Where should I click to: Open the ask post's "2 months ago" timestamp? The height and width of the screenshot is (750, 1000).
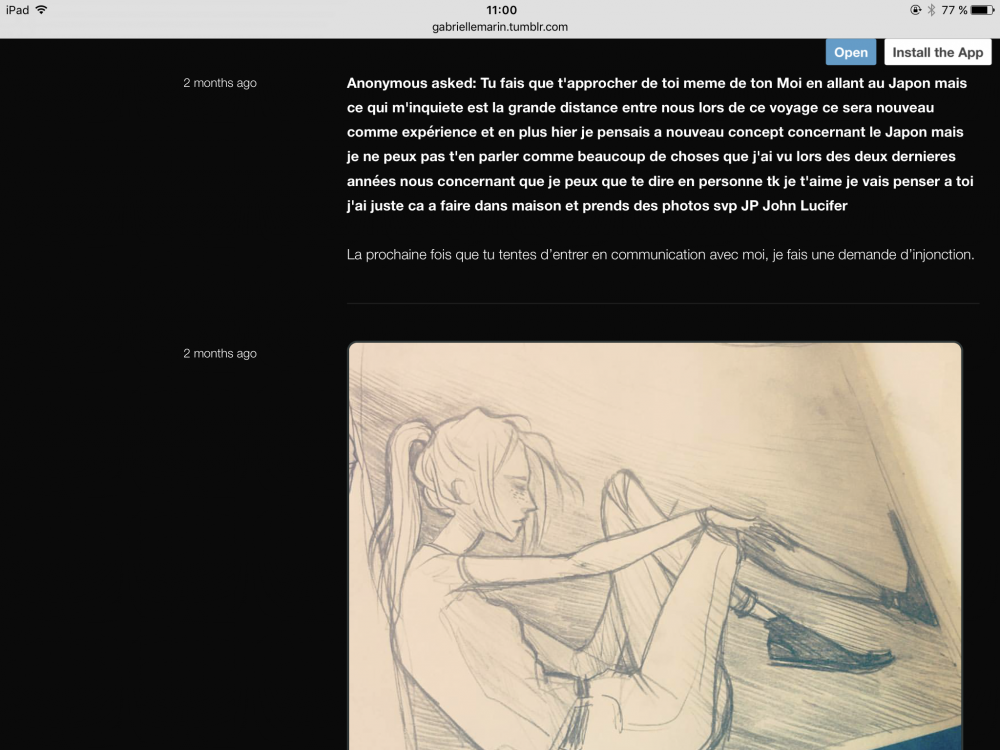pos(220,83)
